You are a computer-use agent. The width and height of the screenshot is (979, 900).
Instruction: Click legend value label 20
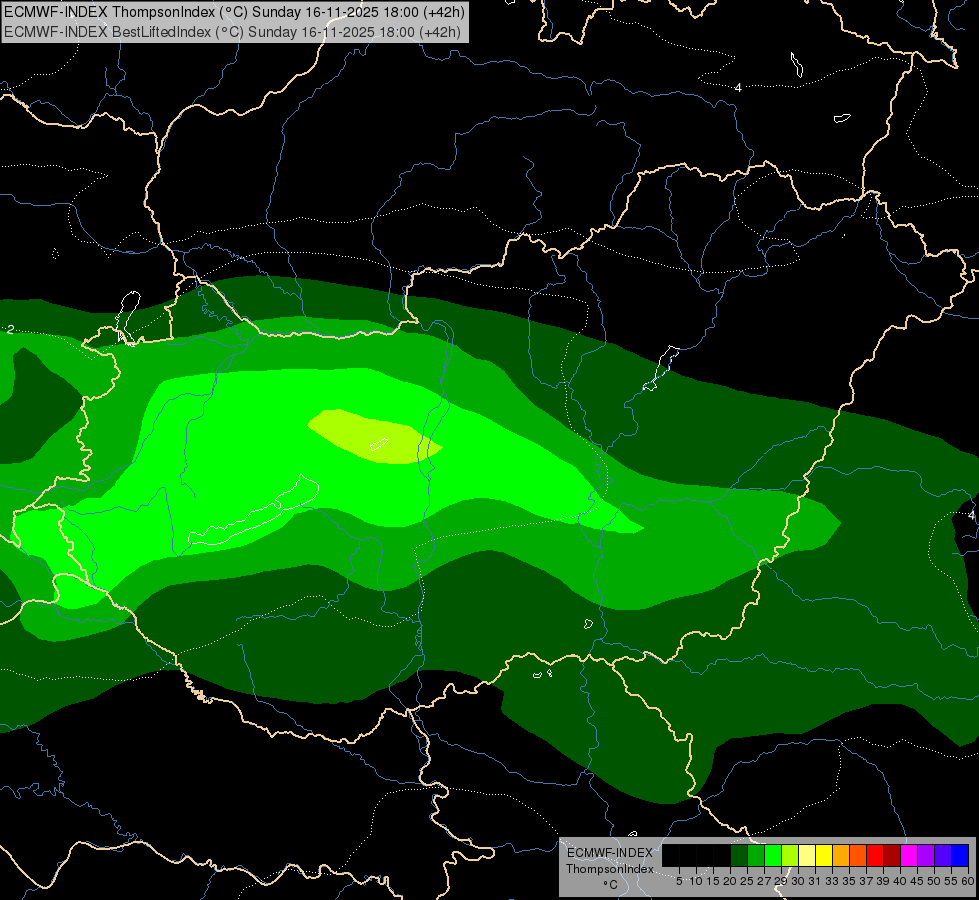coord(730,881)
